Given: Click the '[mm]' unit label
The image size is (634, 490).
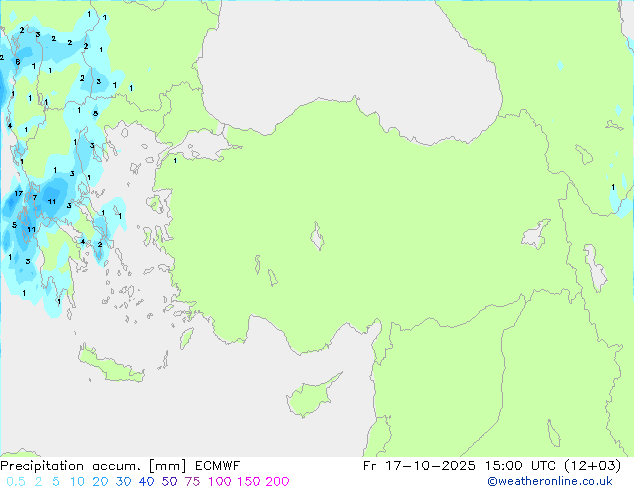Looking at the screenshot, I should coord(168,466).
